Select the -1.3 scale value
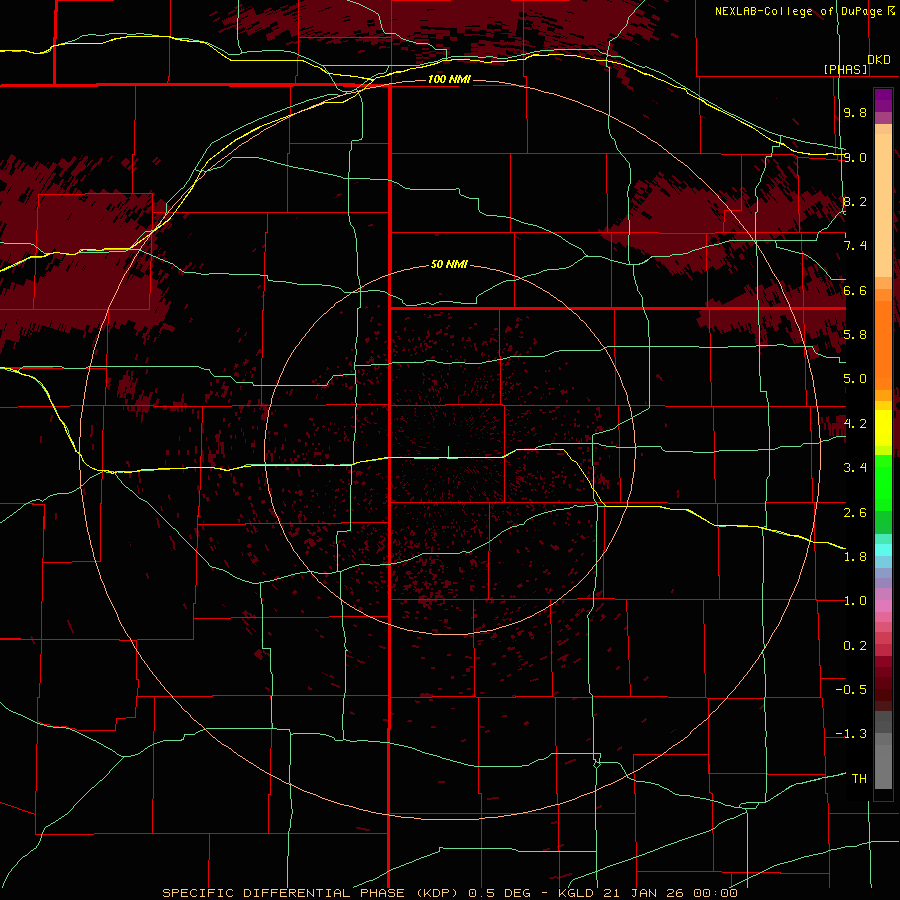 tap(851, 734)
